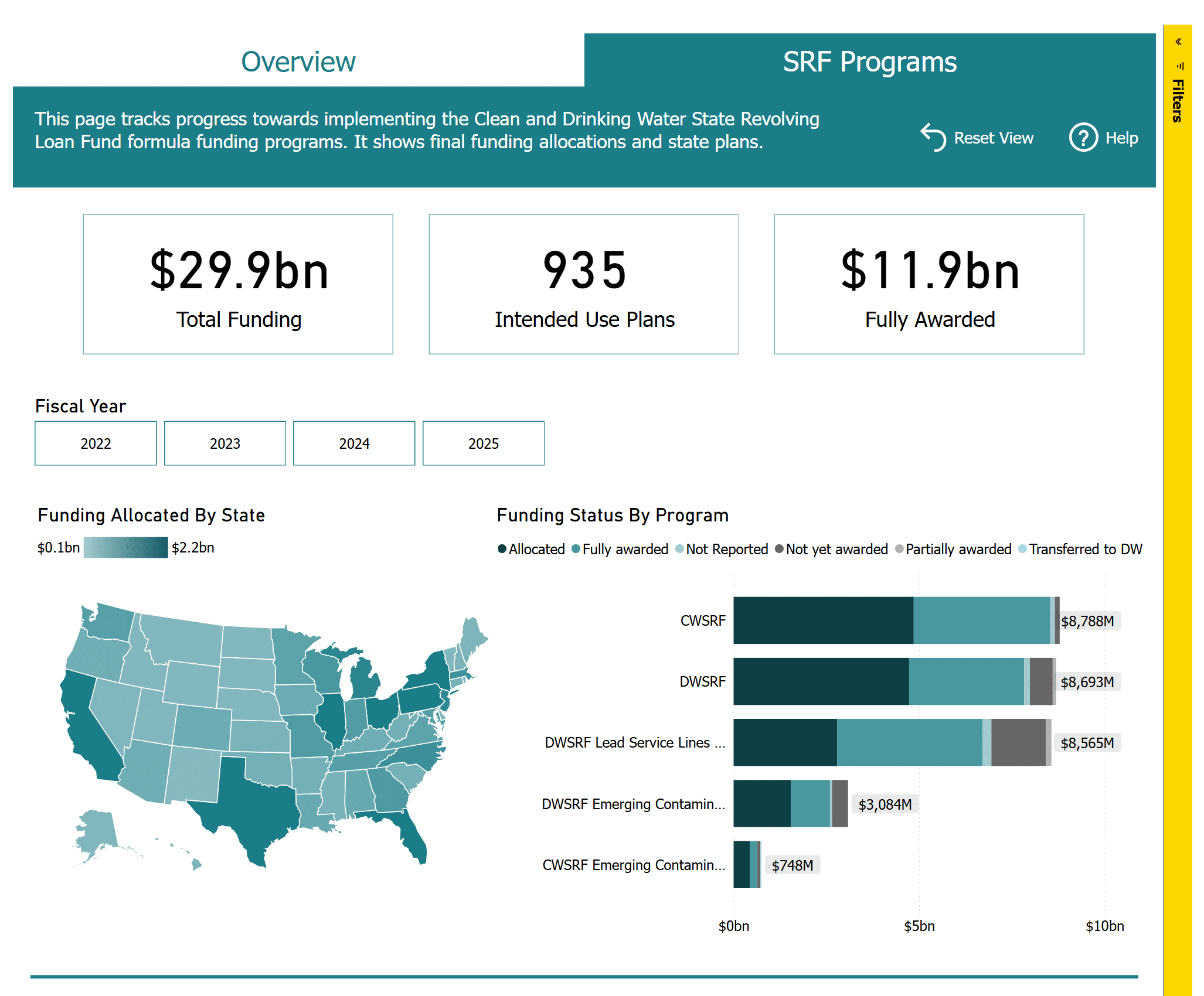Select fiscal year 2022
Image resolution: width=1204 pixels, height=996 pixels.
tap(96, 444)
